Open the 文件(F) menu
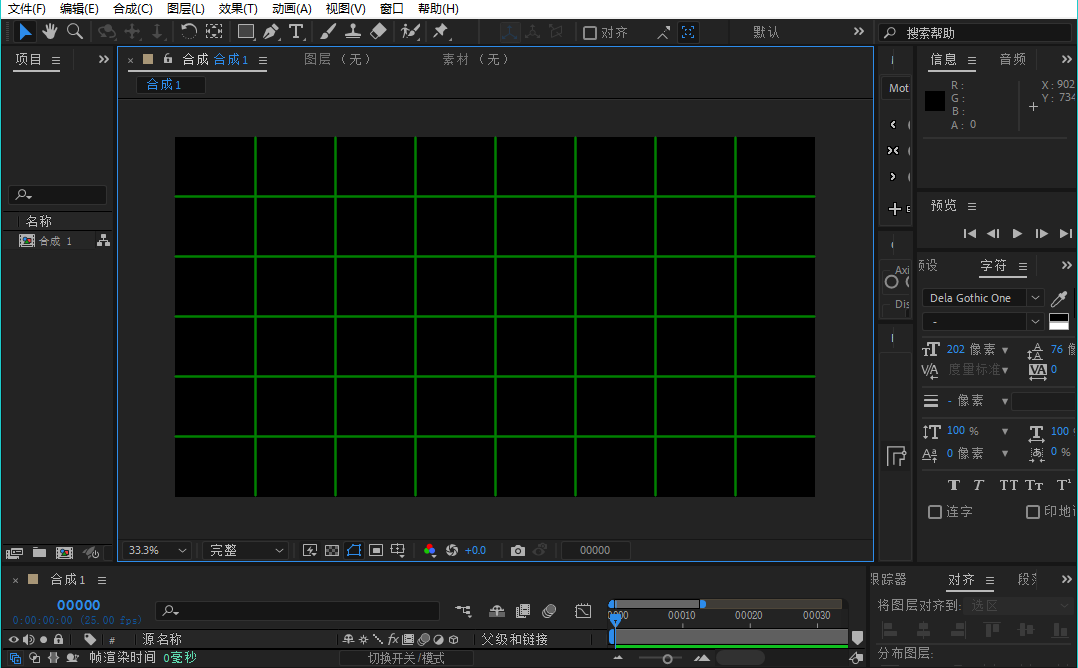The width and height of the screenshot is (1078, 668). coord(26,9)
